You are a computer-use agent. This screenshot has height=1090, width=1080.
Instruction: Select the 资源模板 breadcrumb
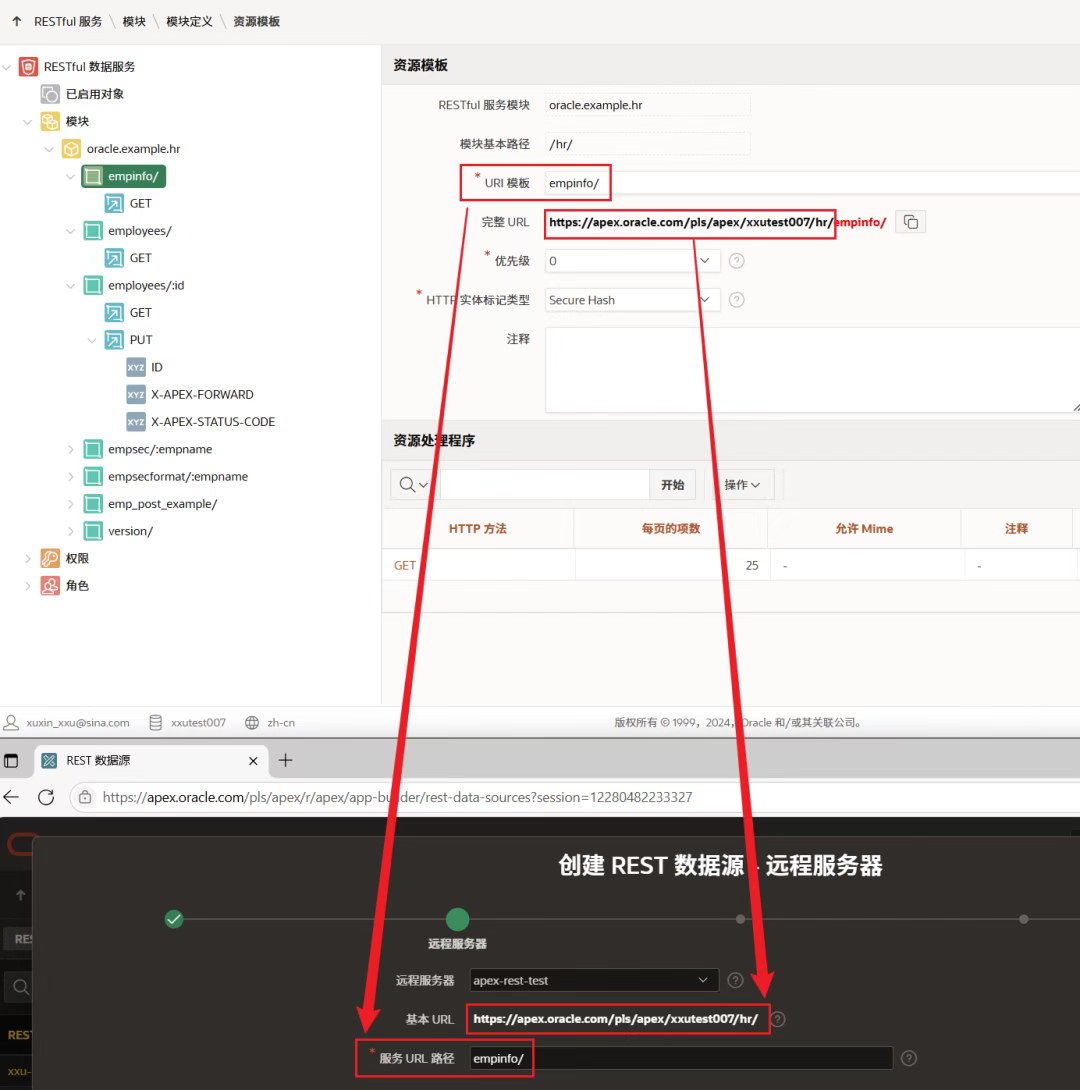256,22
